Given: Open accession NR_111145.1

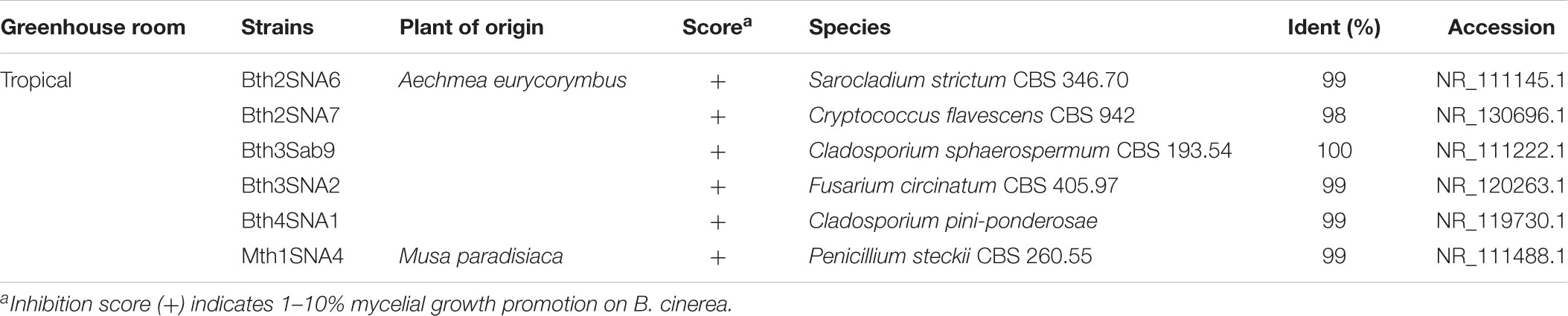Looking at the screenshot, I should tap(1502, 80).
